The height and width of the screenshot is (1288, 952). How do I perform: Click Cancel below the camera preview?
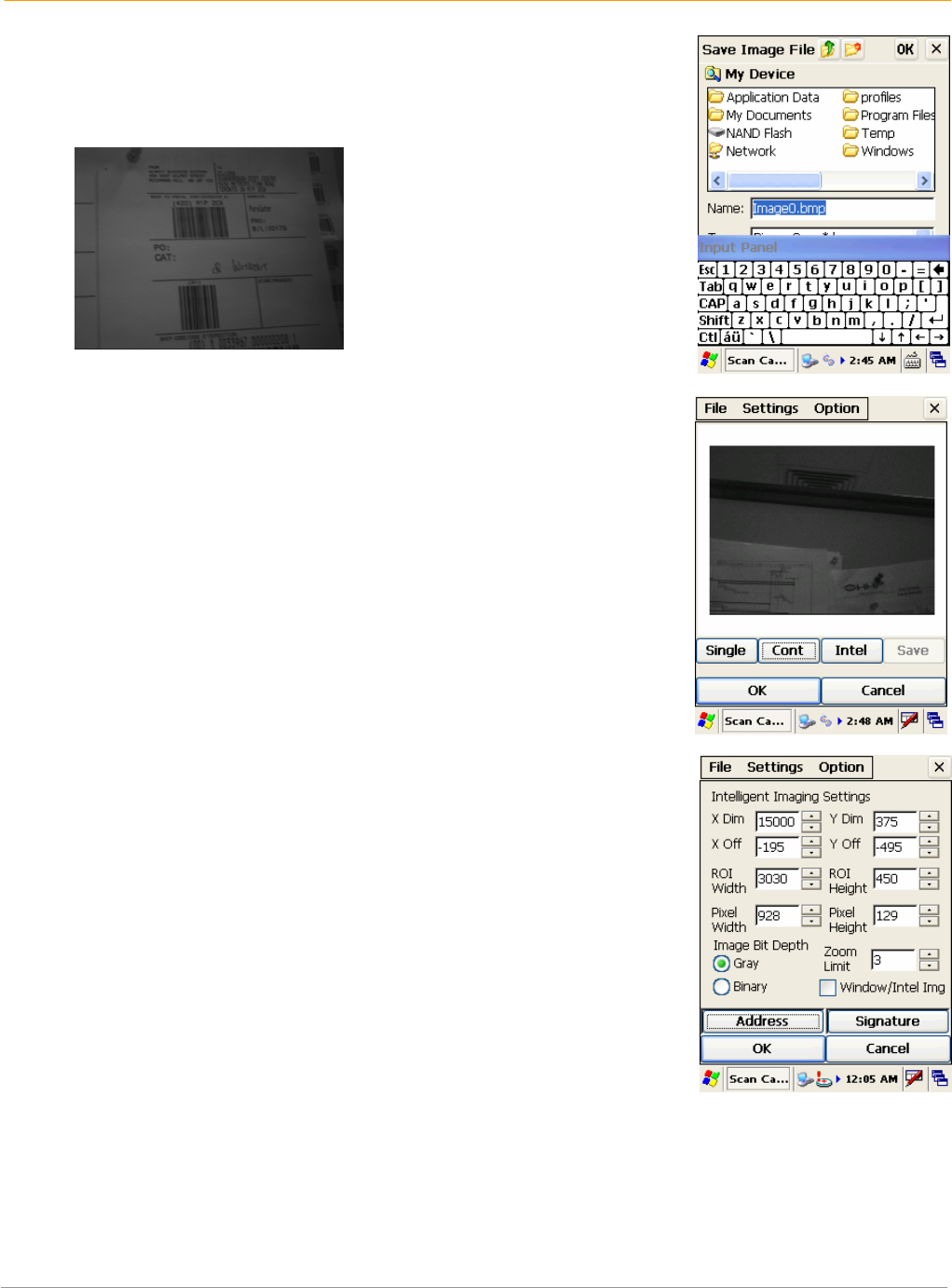883,691
